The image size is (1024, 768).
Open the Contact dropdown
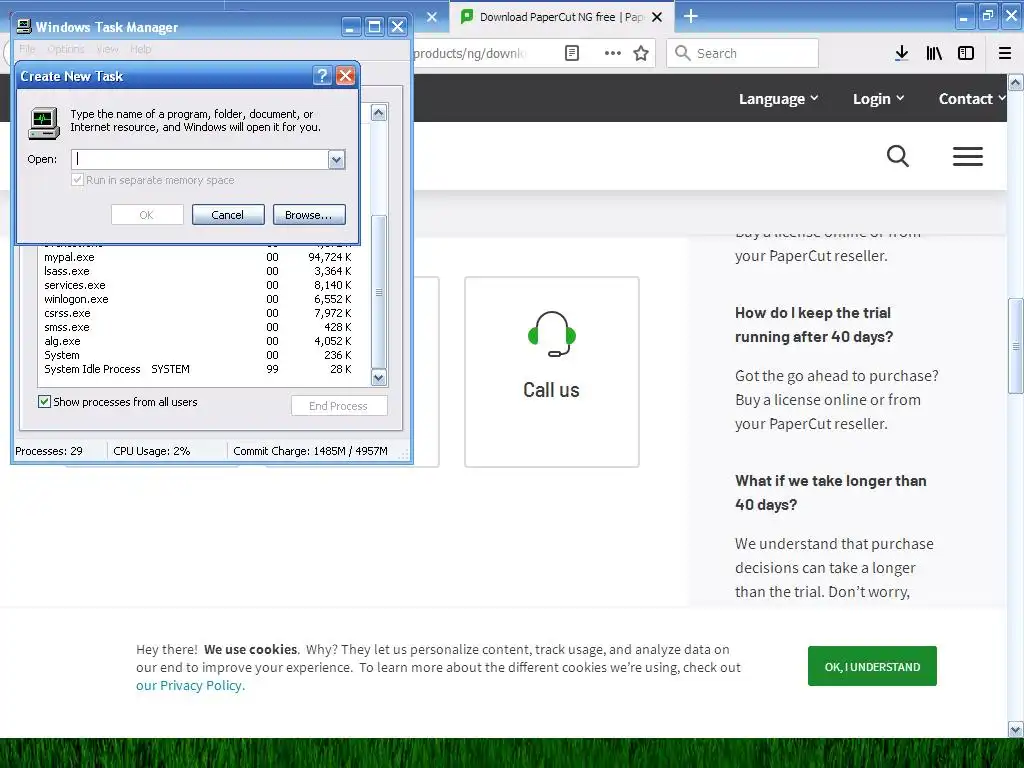[x=972, y=99]
